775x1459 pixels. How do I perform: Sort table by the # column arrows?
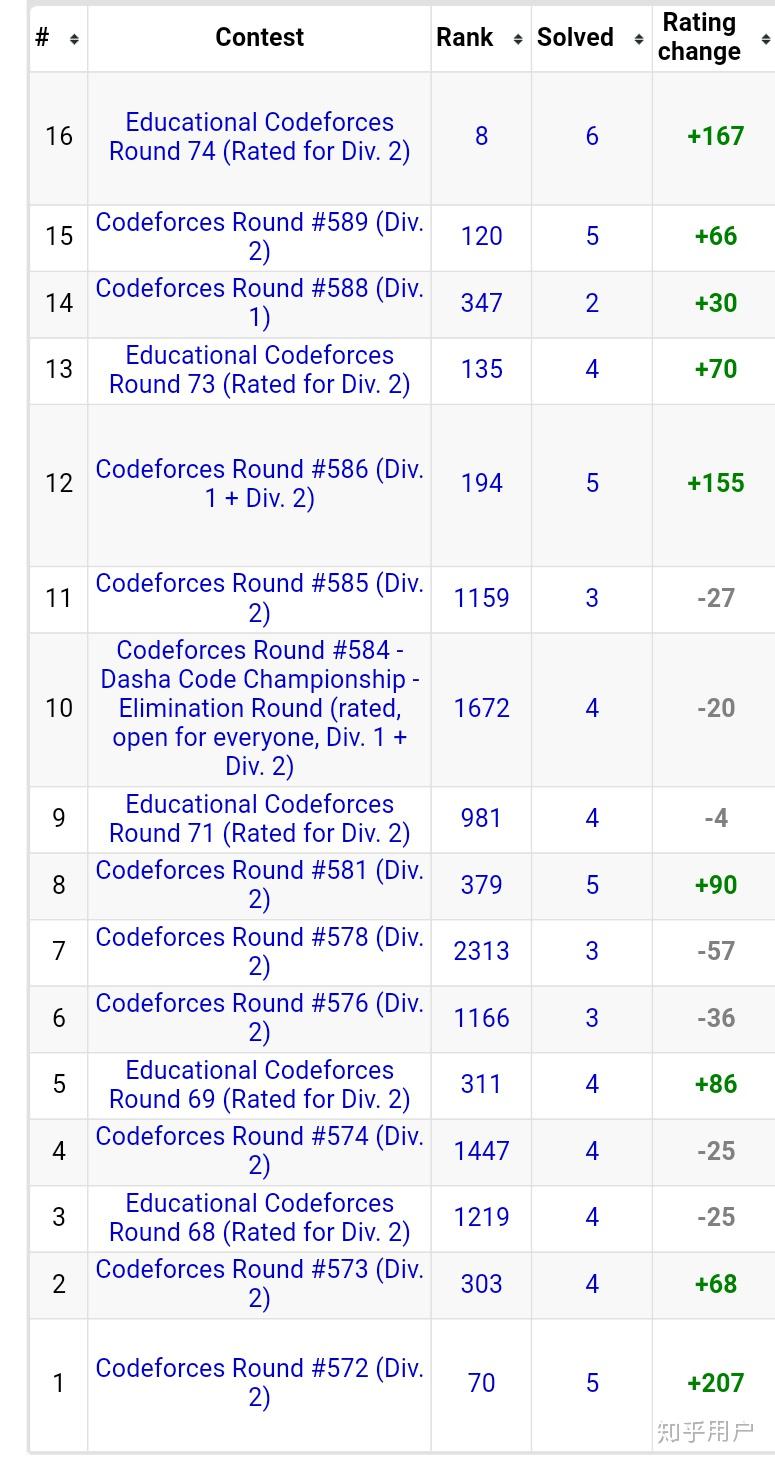tap(73, 39)
